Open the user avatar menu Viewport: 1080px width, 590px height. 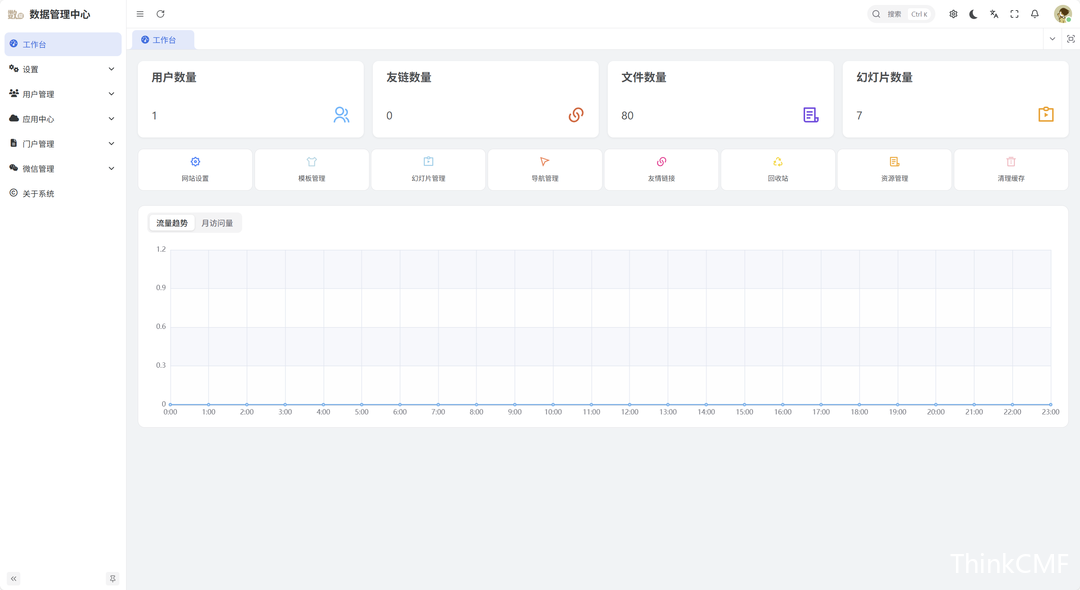click(1063, 14)
